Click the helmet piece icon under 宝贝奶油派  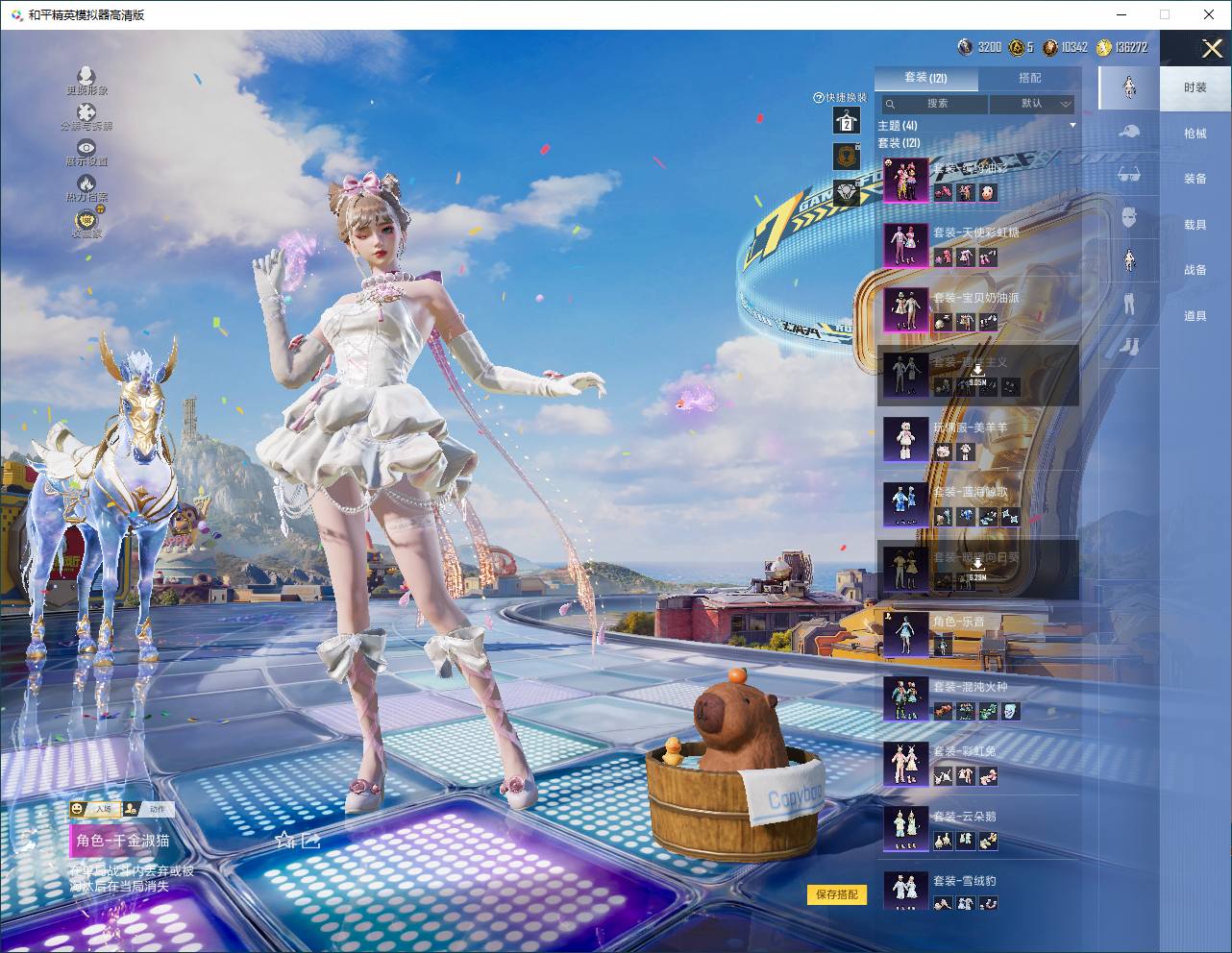click(x=943, y=322)
